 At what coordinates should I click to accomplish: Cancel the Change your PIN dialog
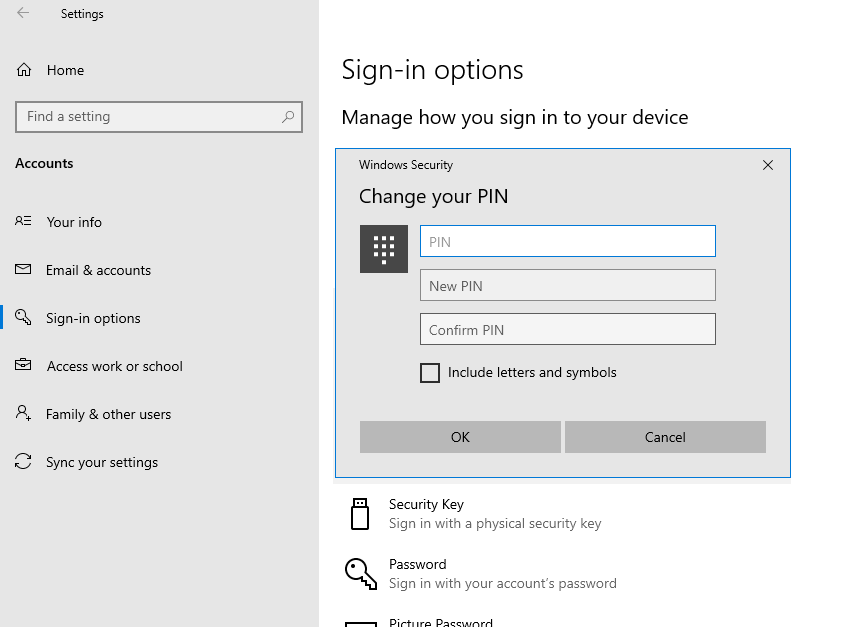tap(665, 437)
